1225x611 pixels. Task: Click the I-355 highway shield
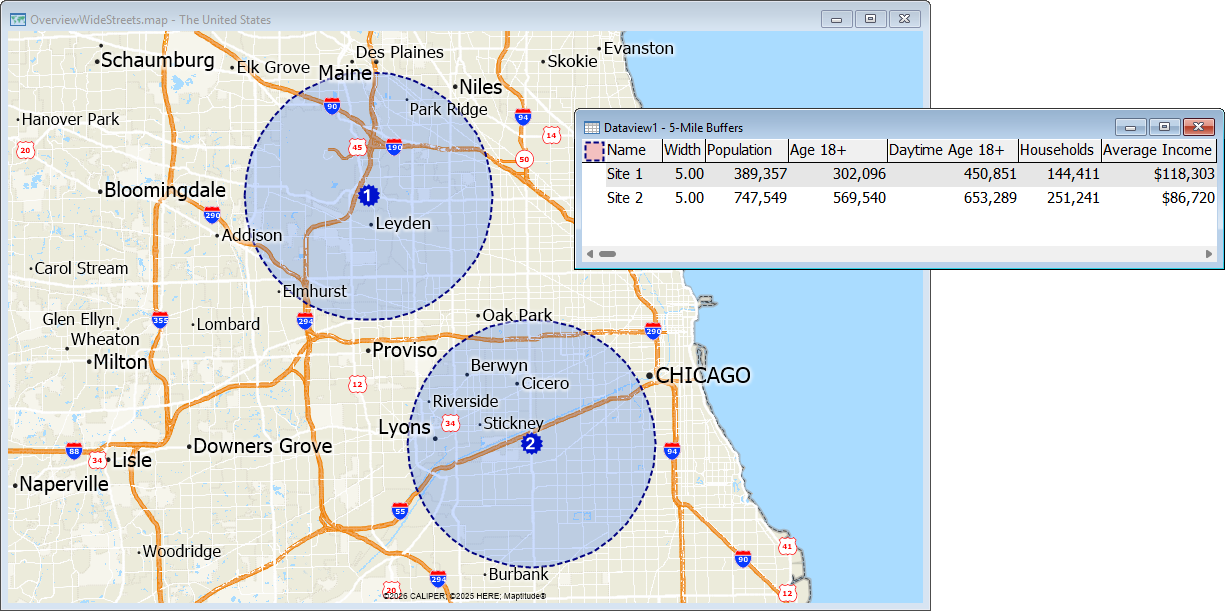160,320
